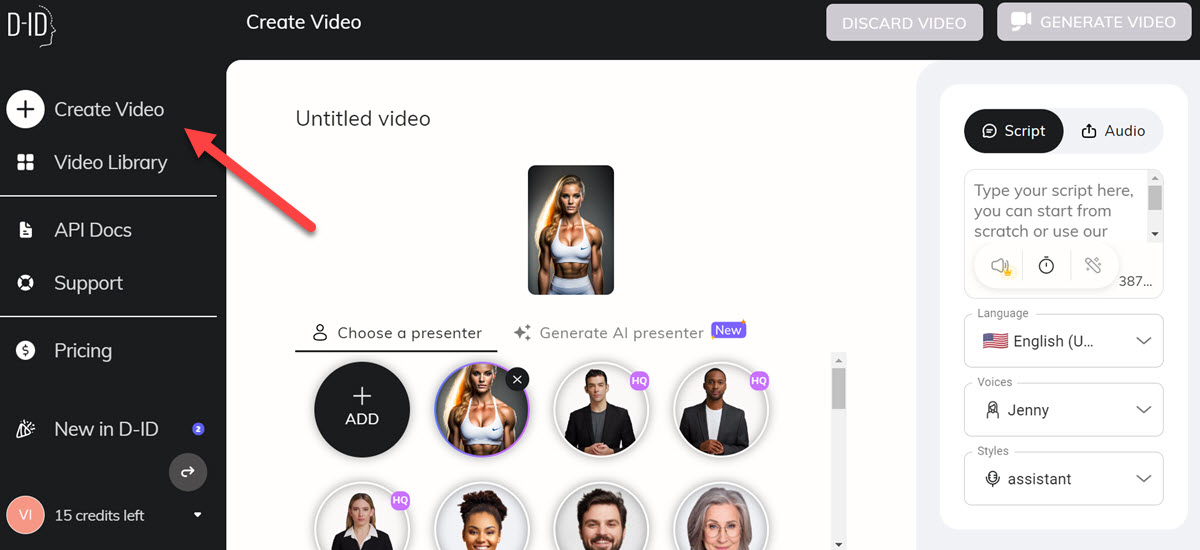Image resolution: width=1200 pixels, height=550 pixels.
Task: Remove the selected presenter with X badge
Action: click(x=517, y=379)
